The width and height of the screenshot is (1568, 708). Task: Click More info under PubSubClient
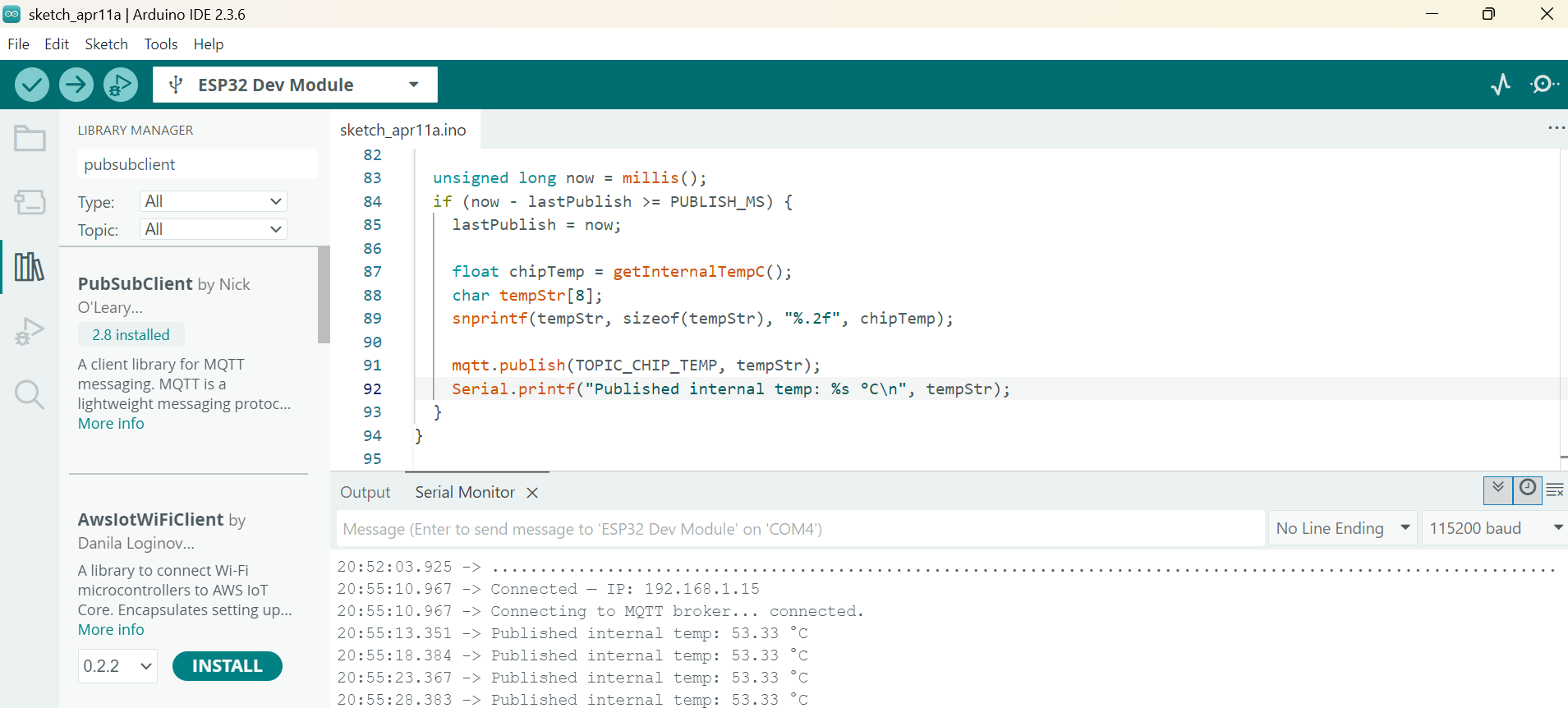pyautogui.click(x=111, y=424)
